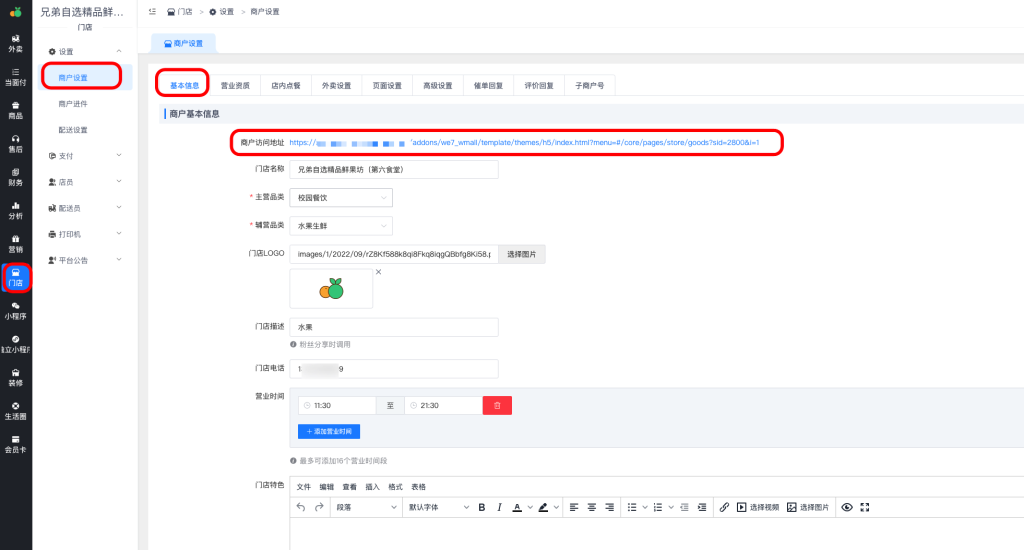Screen dimensions: 1024x550
Task: Click the undo icon in editor
Action: (302, 508)
